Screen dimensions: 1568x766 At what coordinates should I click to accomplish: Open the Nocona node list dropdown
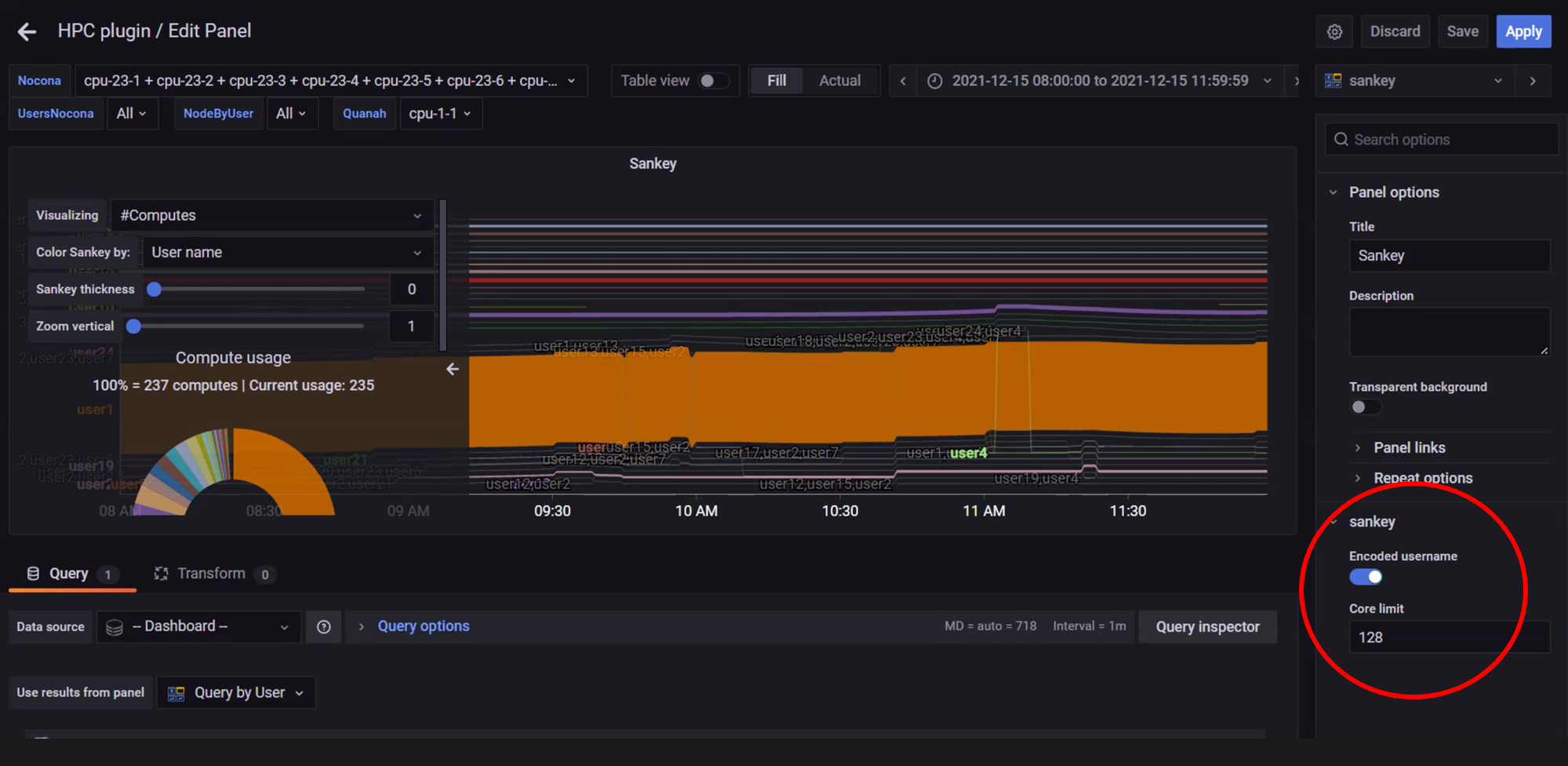click(330, 81)
